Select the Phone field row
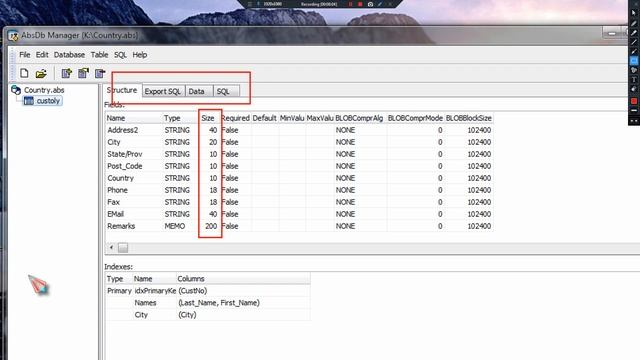Screen dimensions: 640x360 299,190
